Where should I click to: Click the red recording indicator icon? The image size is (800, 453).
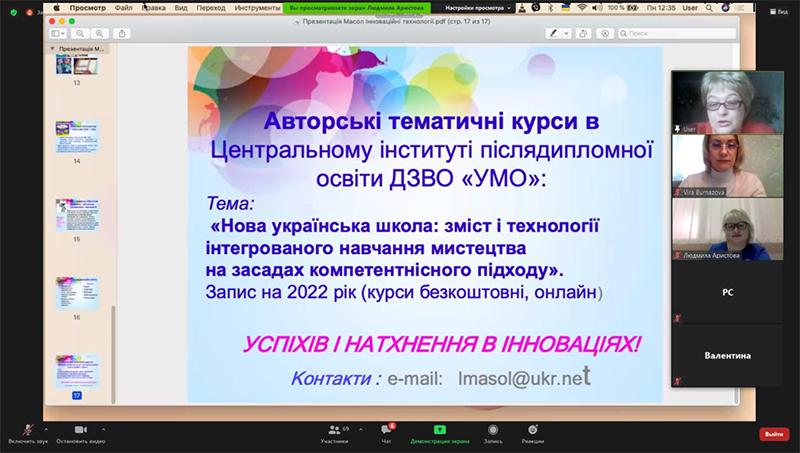pos(30,12)
